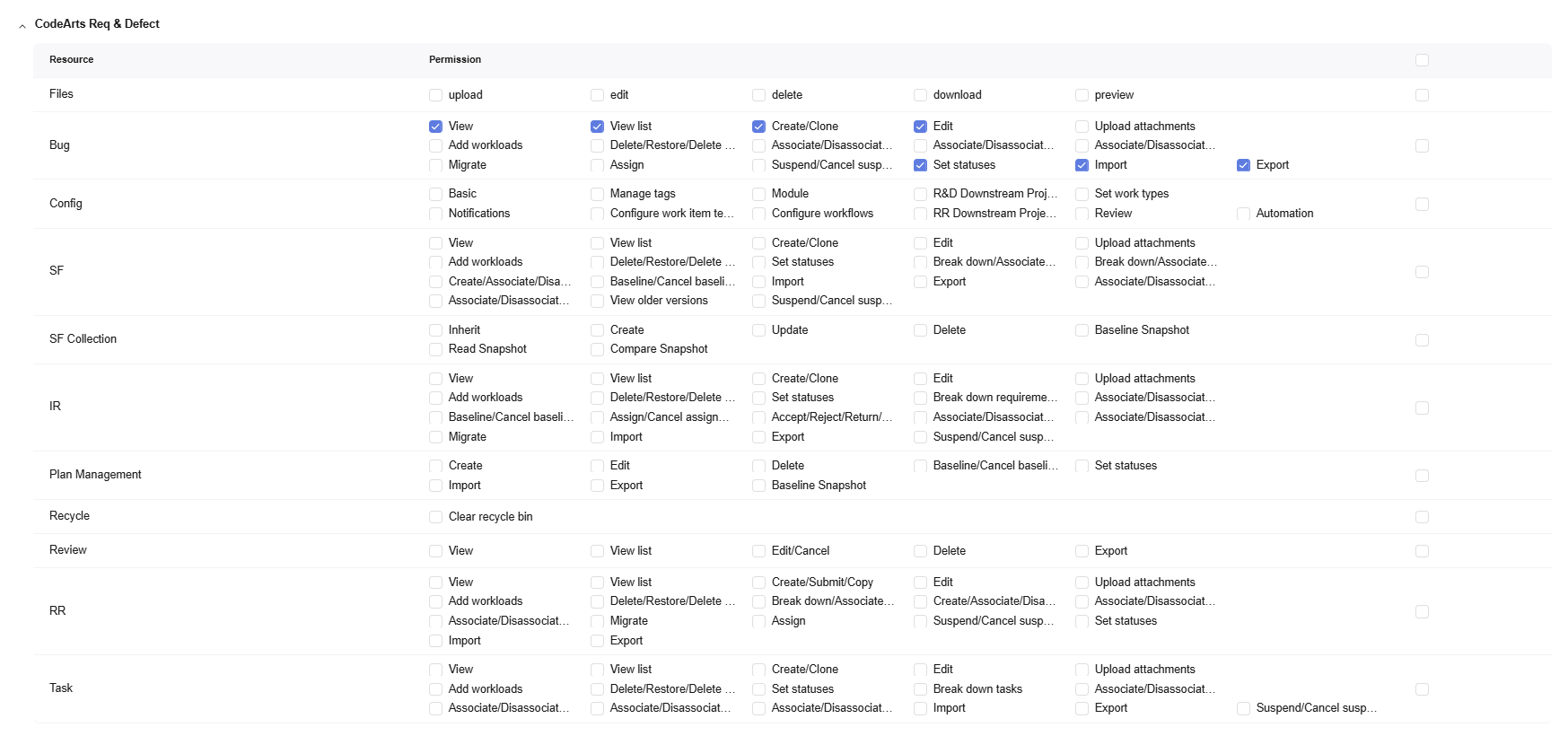Enable the Export permission for IR

(x=758, y=437)
